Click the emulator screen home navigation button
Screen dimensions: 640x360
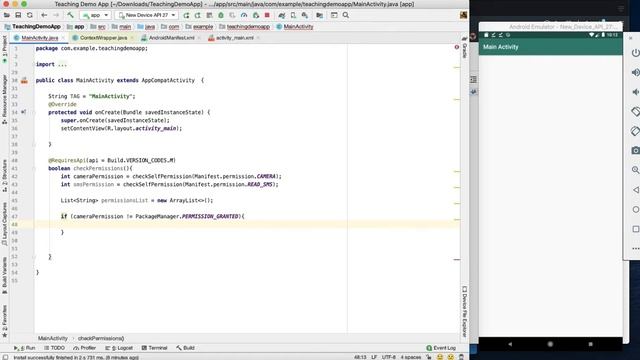pyautogui.click(x=550, y=344)
